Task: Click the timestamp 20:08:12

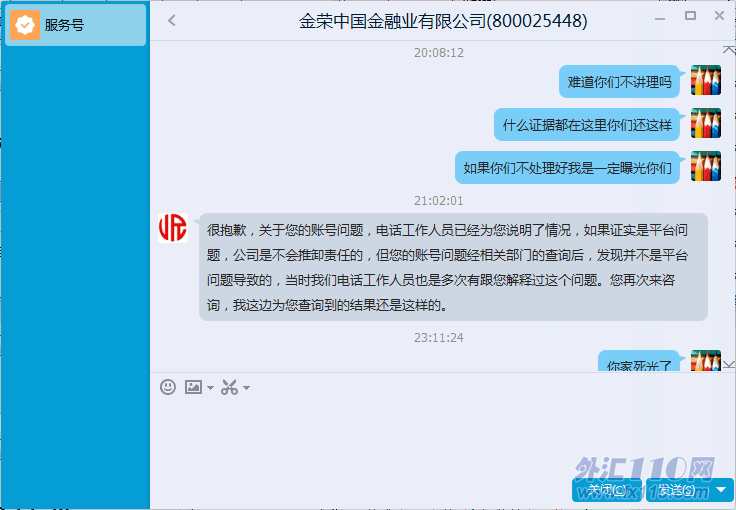Action: coord(438,53)
